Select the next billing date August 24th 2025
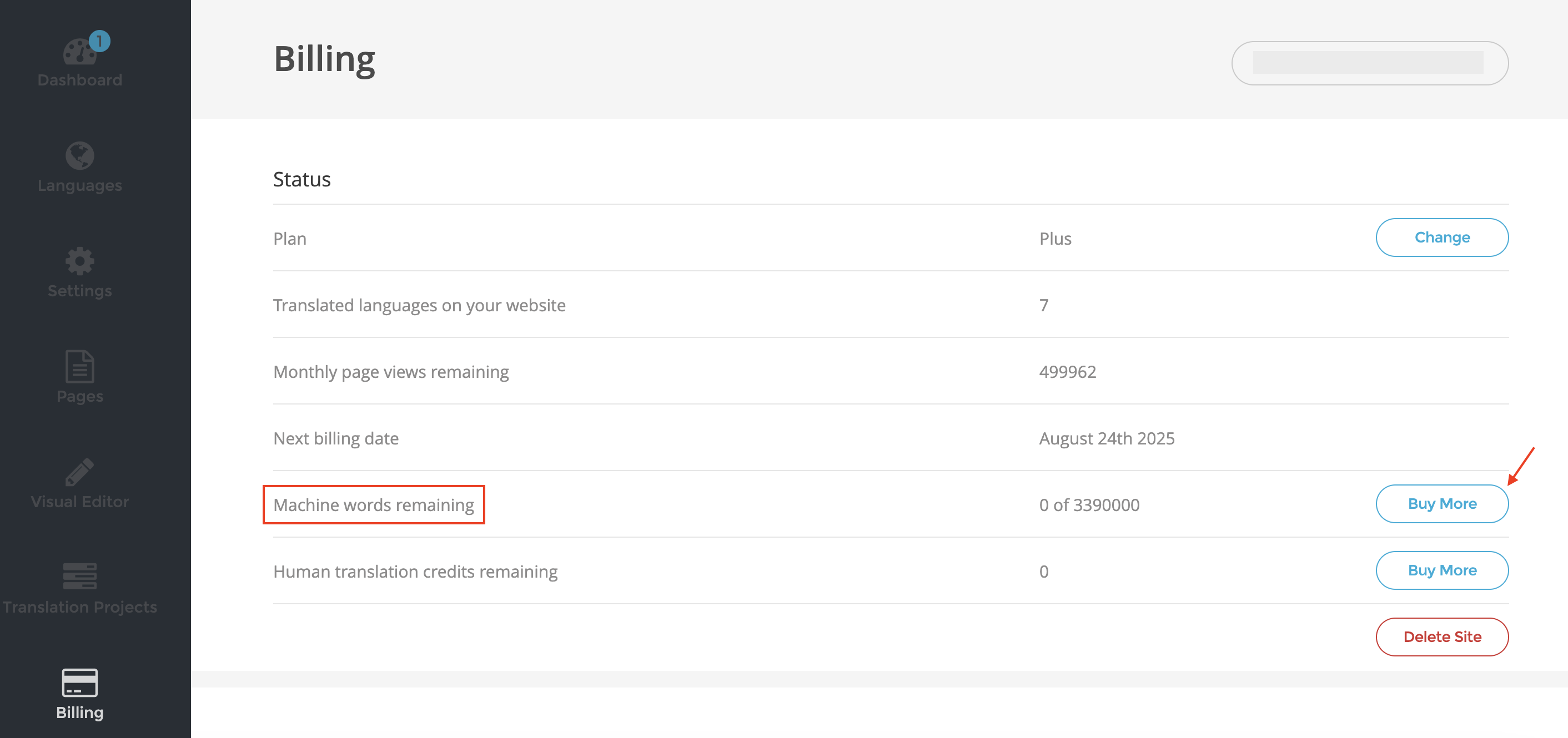This screenshot has height=738, width=1568. coord(1107,437)
